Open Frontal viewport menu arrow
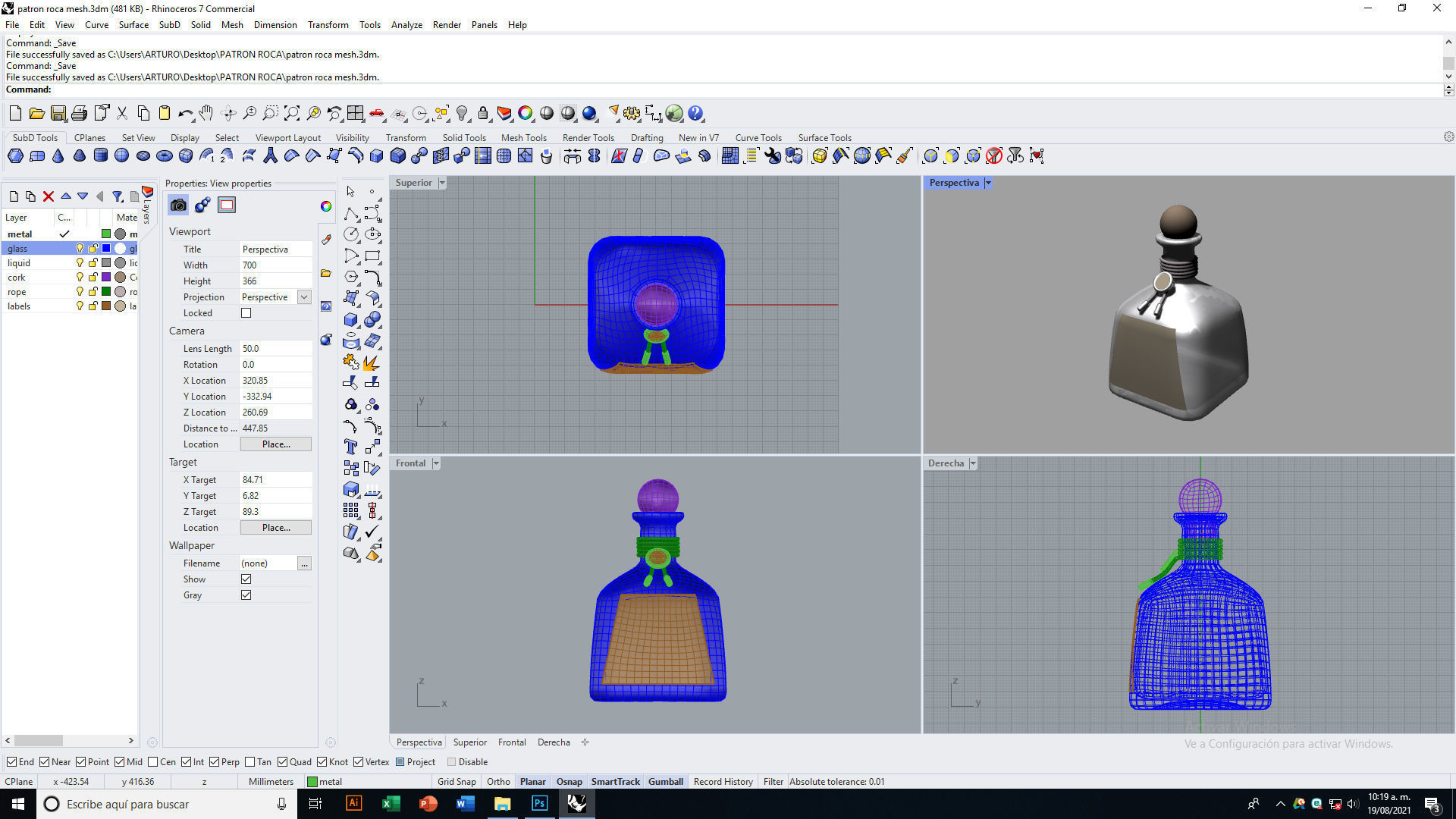Image resolution: width=1456 pixels, height=819 pixels. [x=436, y=463]
